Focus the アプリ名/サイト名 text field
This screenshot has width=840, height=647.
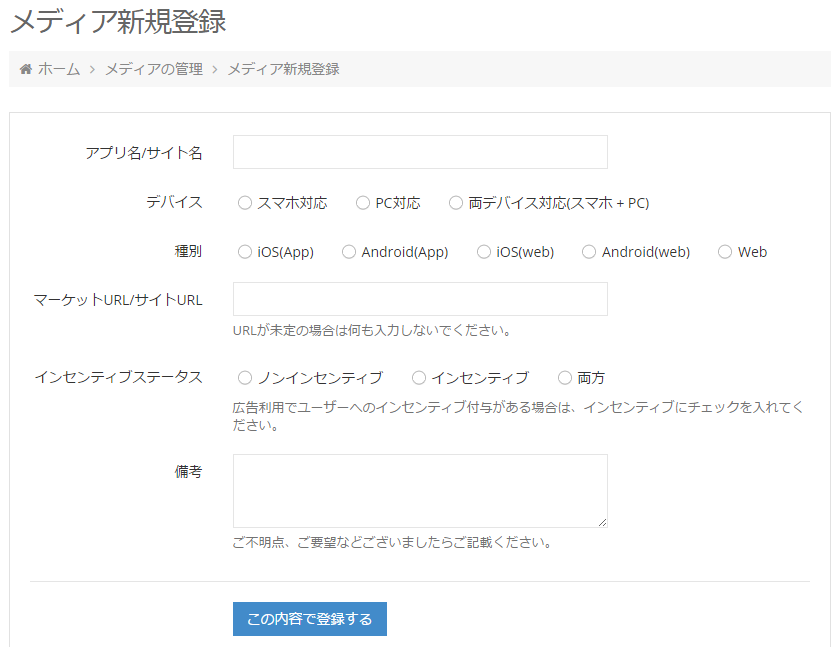(x=418, y=151)
